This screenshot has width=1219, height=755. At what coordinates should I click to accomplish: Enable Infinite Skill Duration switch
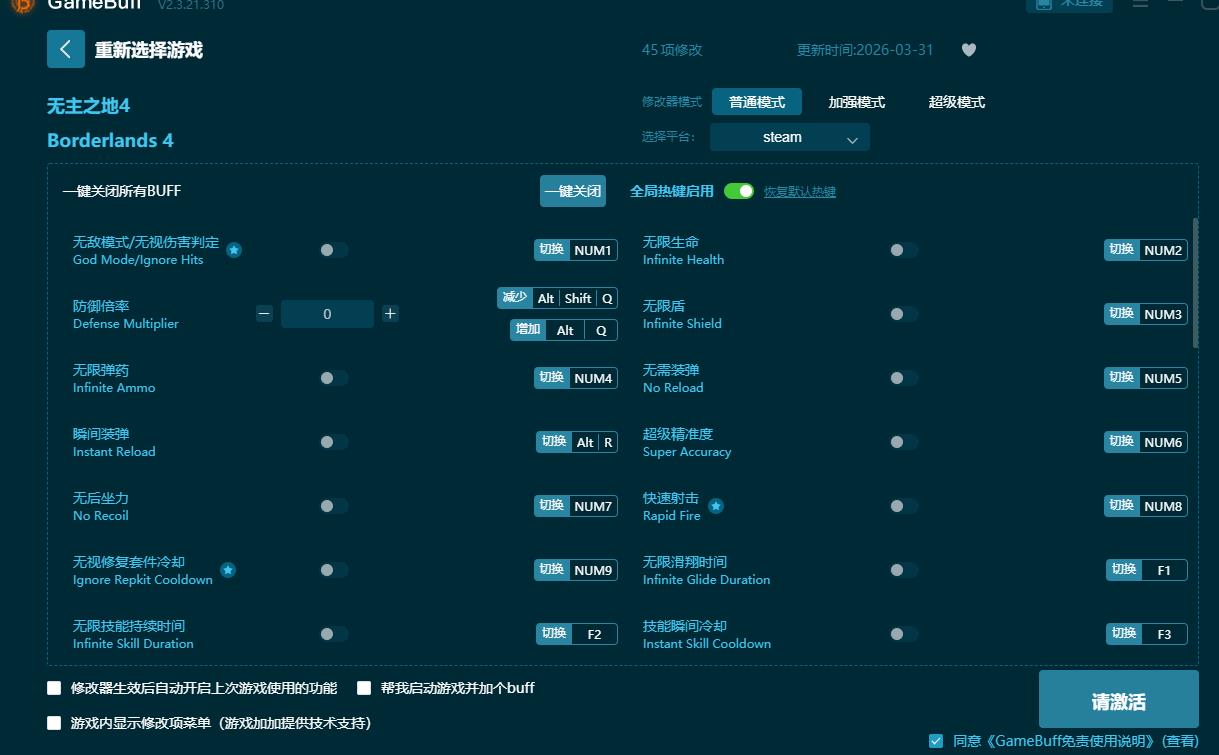[334, 634]
